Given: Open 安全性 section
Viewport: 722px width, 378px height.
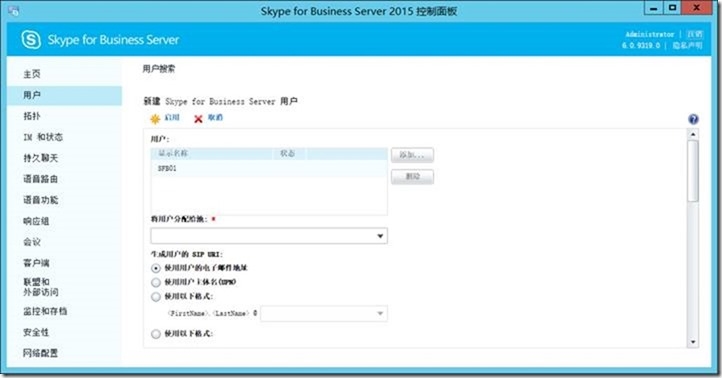Looking at the screenshot, I should point(36,332).
